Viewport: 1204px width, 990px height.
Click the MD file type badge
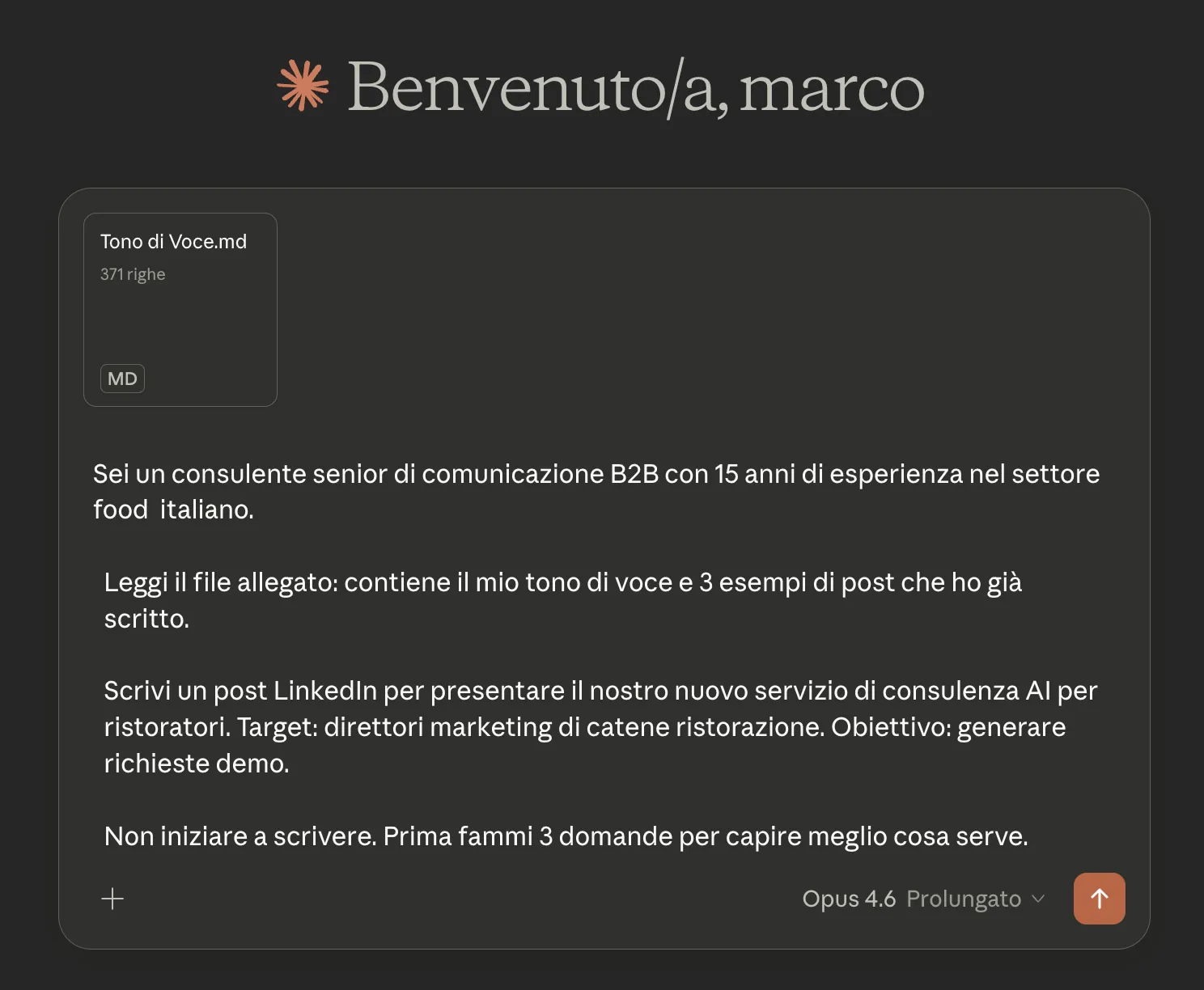point(122,378)
